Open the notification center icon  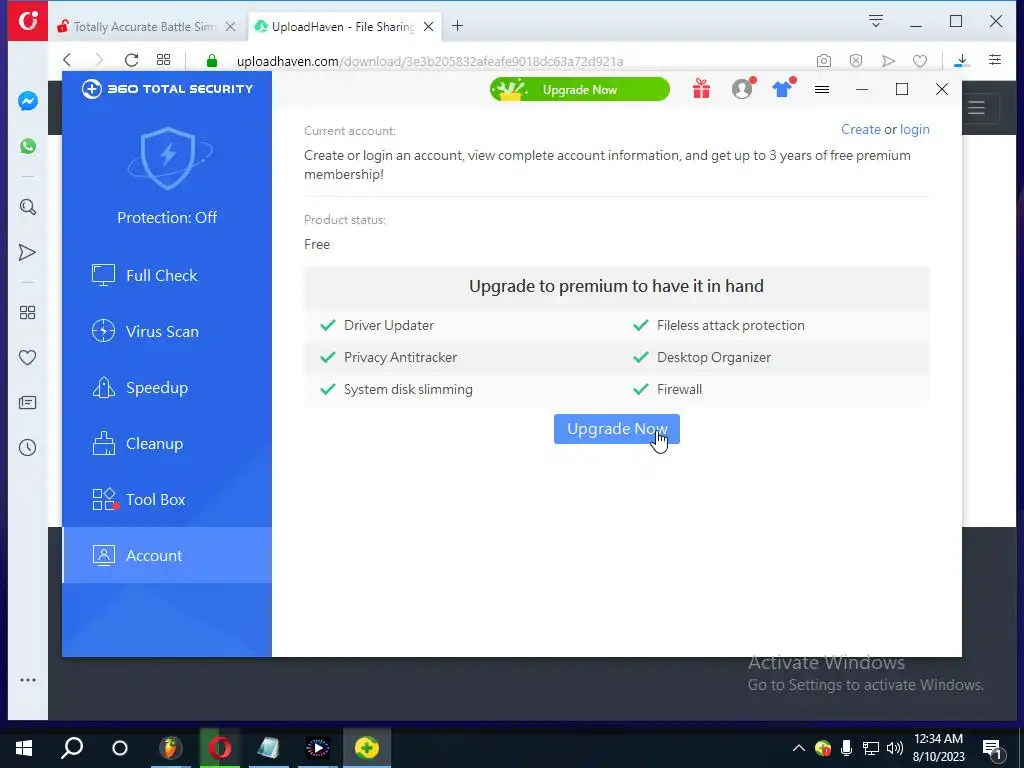point(993,748)
